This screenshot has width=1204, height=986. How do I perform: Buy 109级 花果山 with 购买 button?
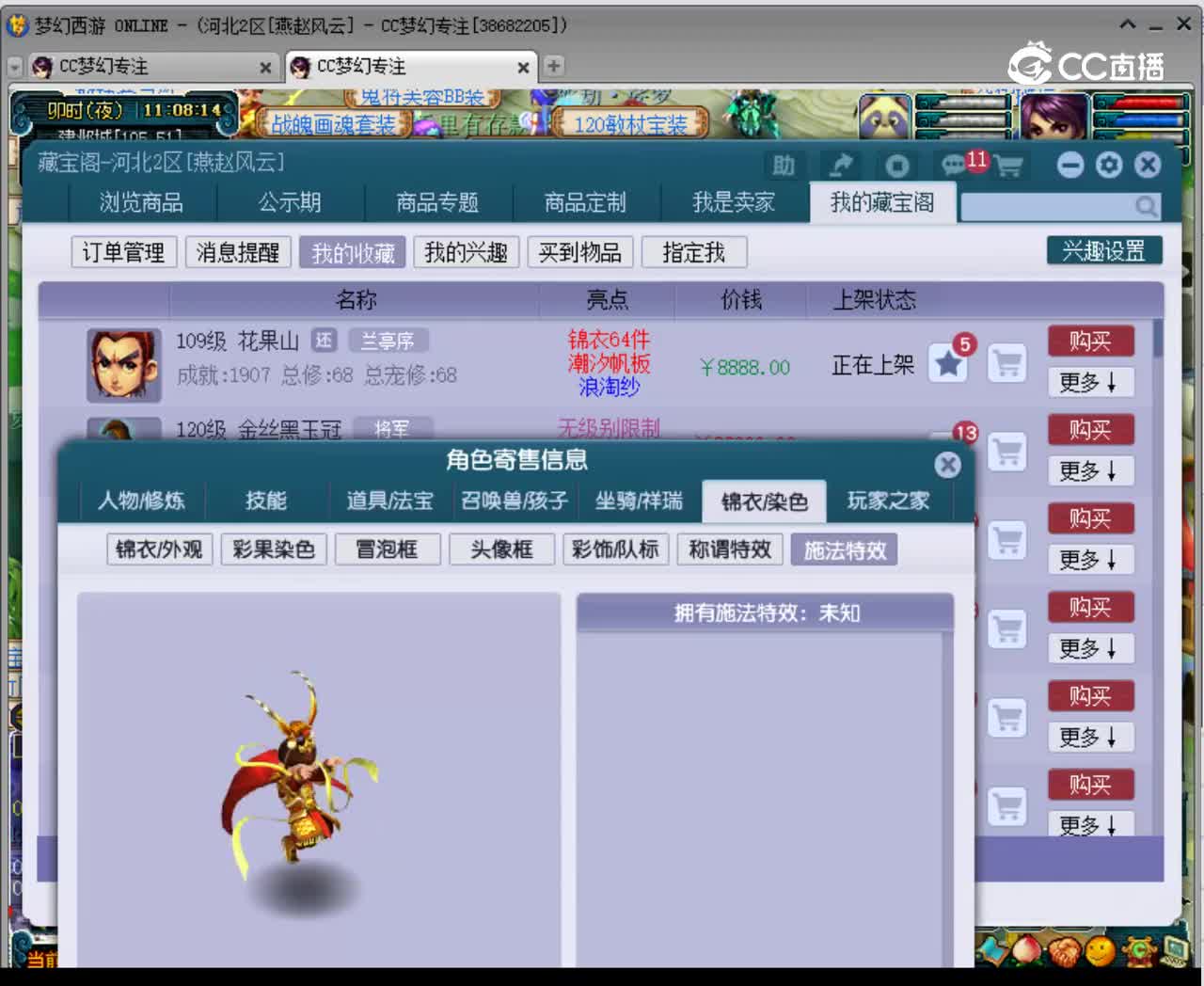tap(1090, 341)
